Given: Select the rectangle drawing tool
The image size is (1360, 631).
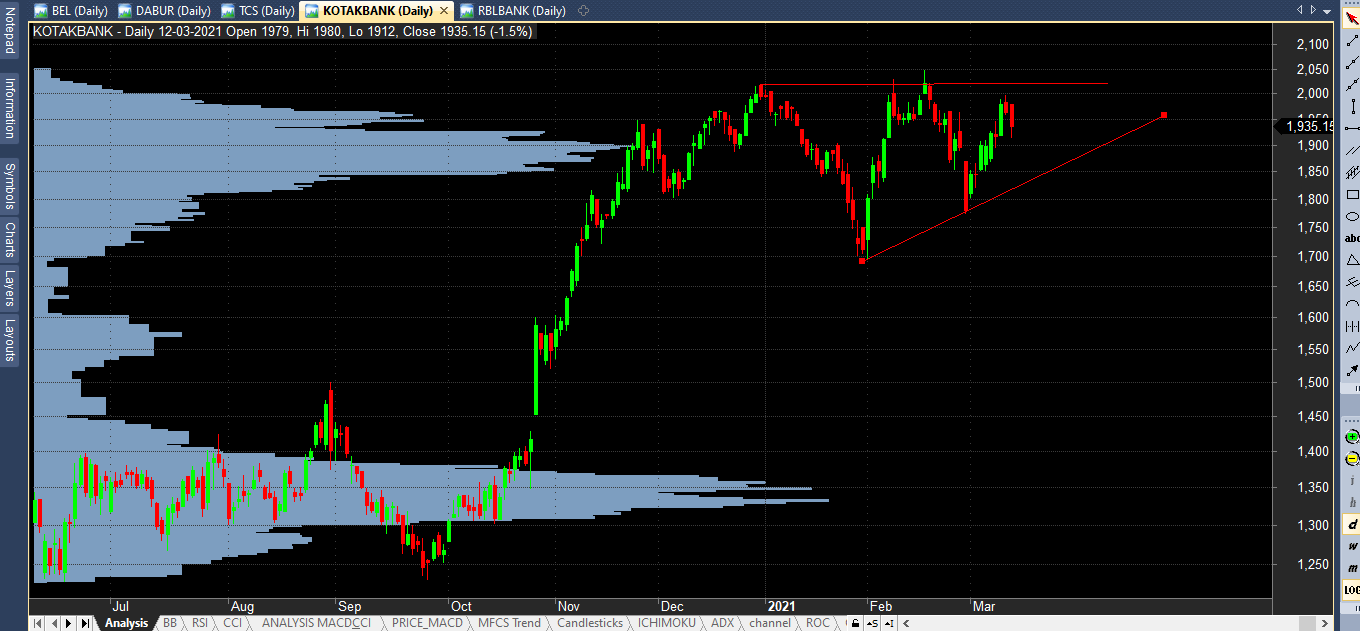Looking at the screenshot, I should (x=1352, y=195).
